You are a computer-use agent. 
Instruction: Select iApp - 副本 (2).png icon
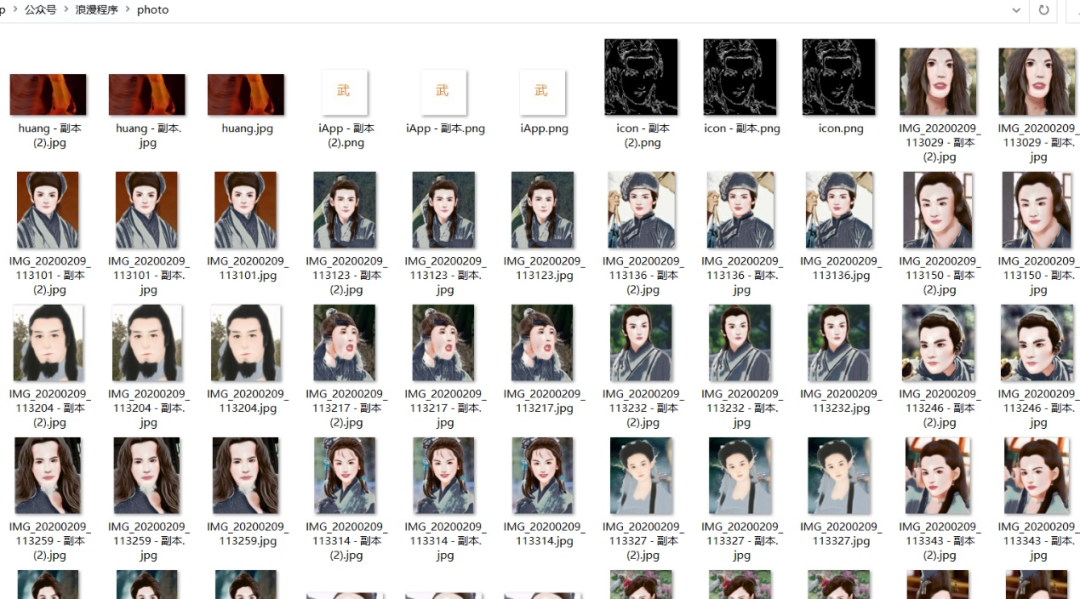pyautogui.click(x=344, y=92)
